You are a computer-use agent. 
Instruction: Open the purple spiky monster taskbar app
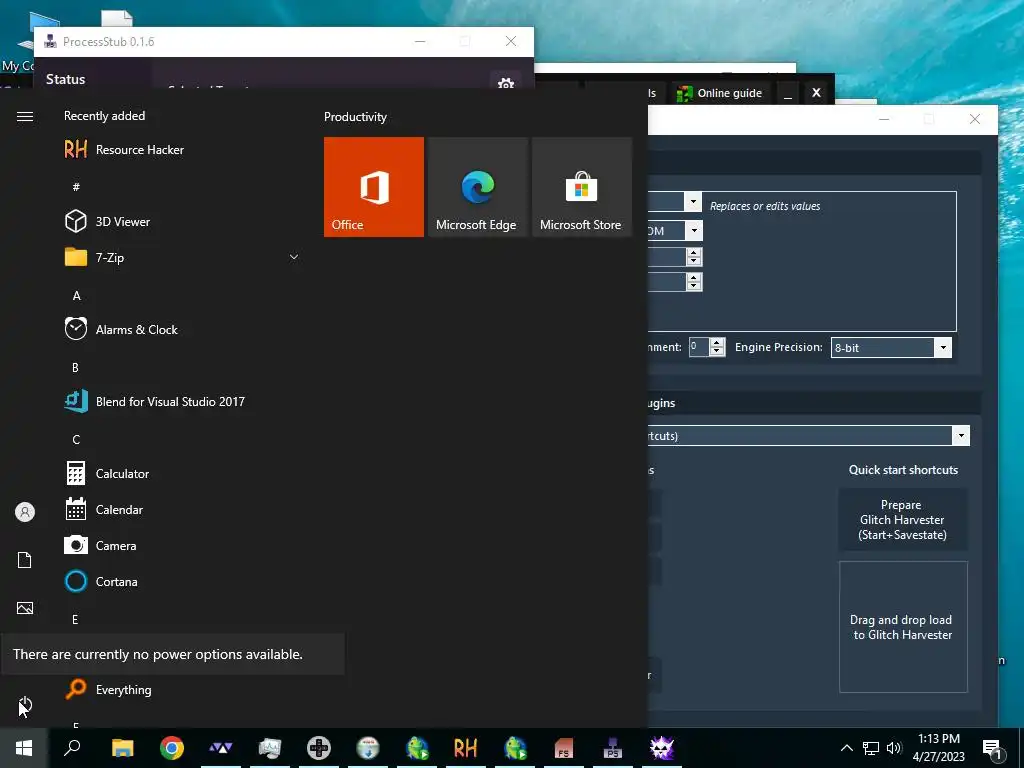coord(662,748)
